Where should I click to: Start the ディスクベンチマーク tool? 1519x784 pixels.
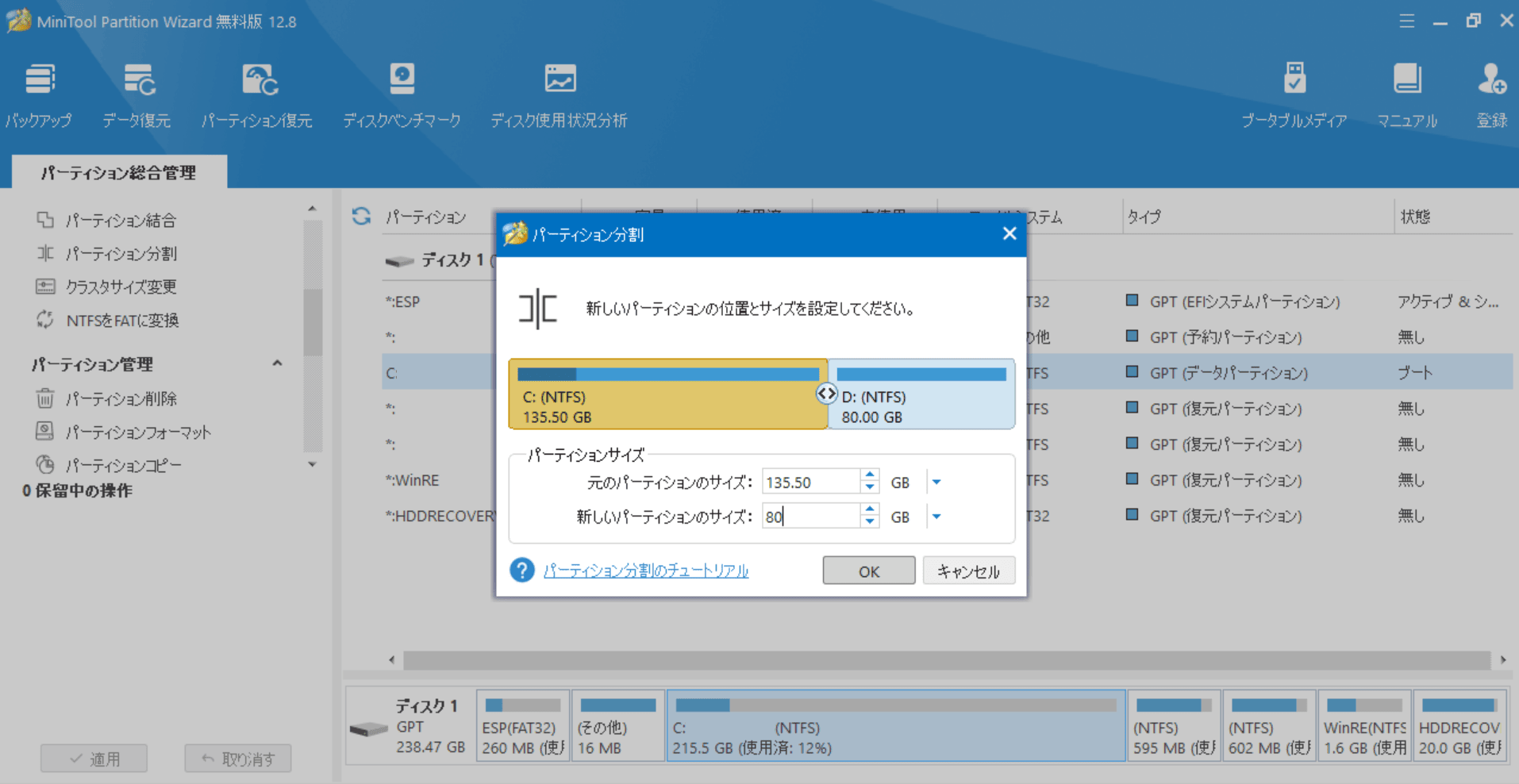pos(402,96)
